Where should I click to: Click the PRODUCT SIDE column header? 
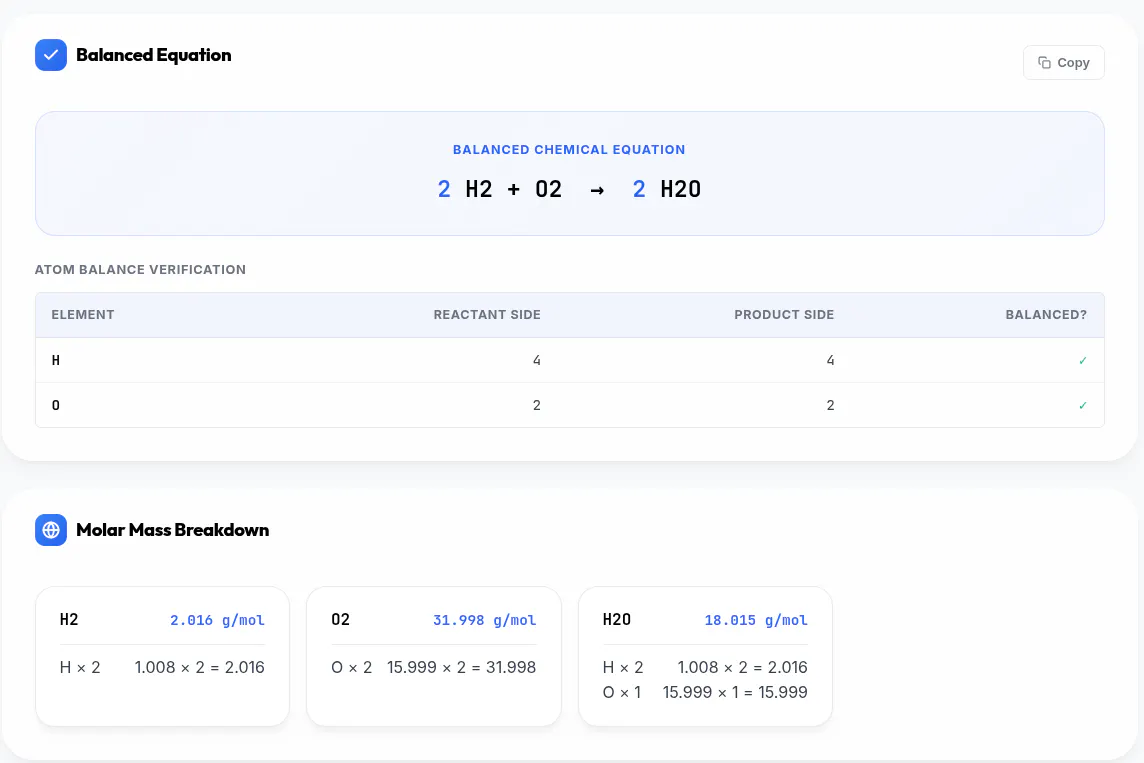pyautogui.click(x=784, y=314)
